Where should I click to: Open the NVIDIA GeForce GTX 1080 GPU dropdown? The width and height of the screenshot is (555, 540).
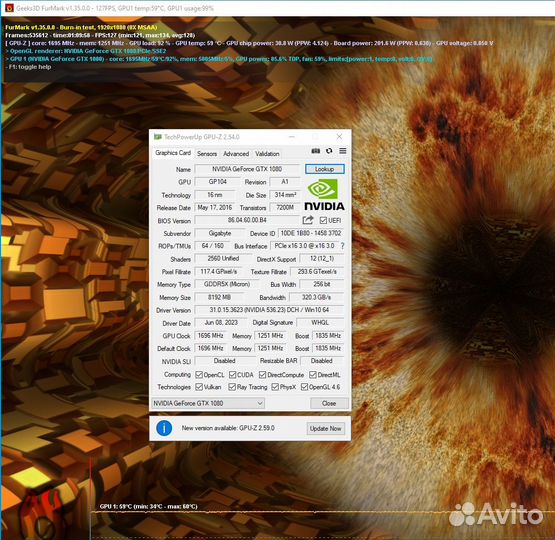(x=208, y=403)
